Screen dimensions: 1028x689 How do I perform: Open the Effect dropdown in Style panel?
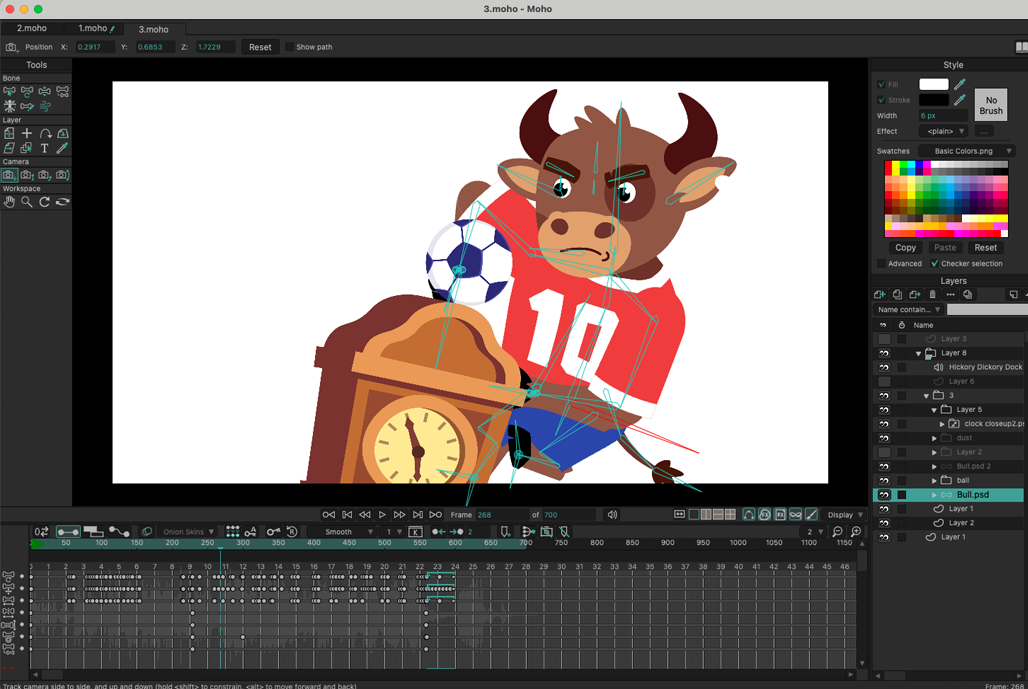coord(941,130)
